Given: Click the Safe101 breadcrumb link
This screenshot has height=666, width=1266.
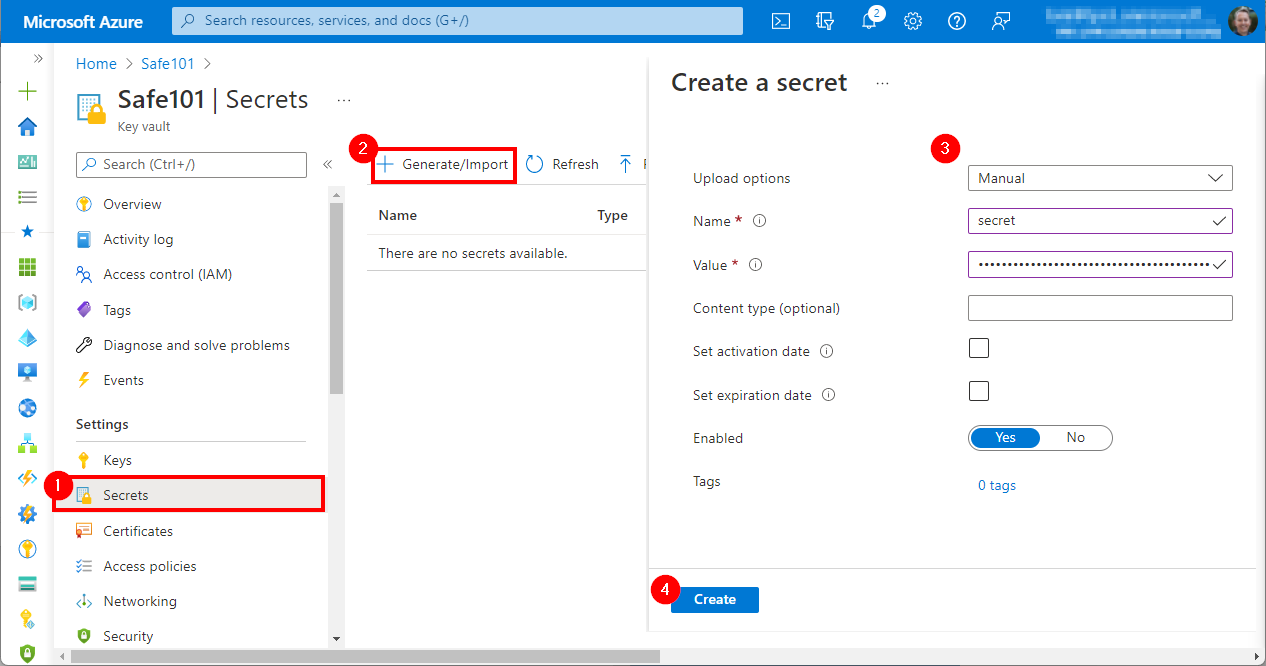Looking at the screenshot, I should coord(169,63).
